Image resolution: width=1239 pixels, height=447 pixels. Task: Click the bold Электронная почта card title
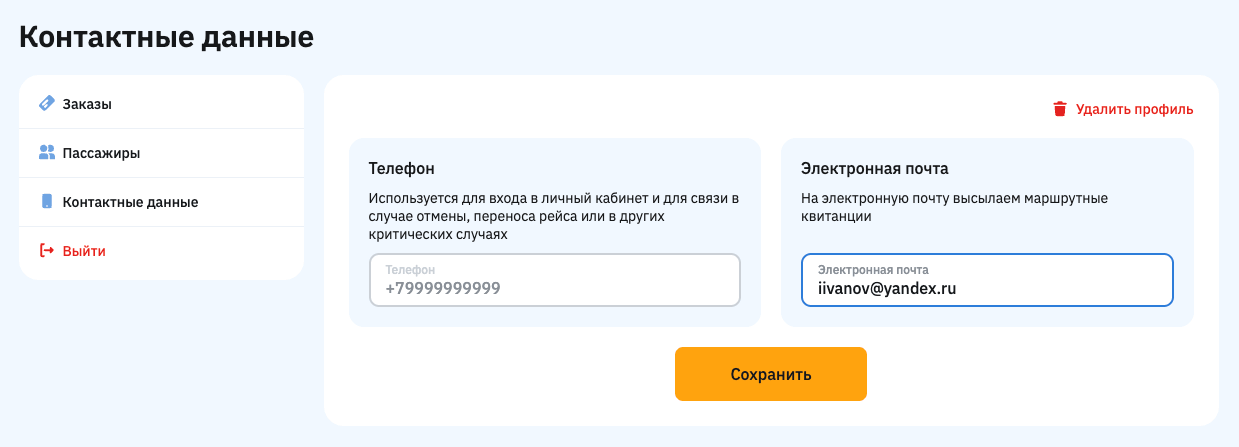coord(875,168)
